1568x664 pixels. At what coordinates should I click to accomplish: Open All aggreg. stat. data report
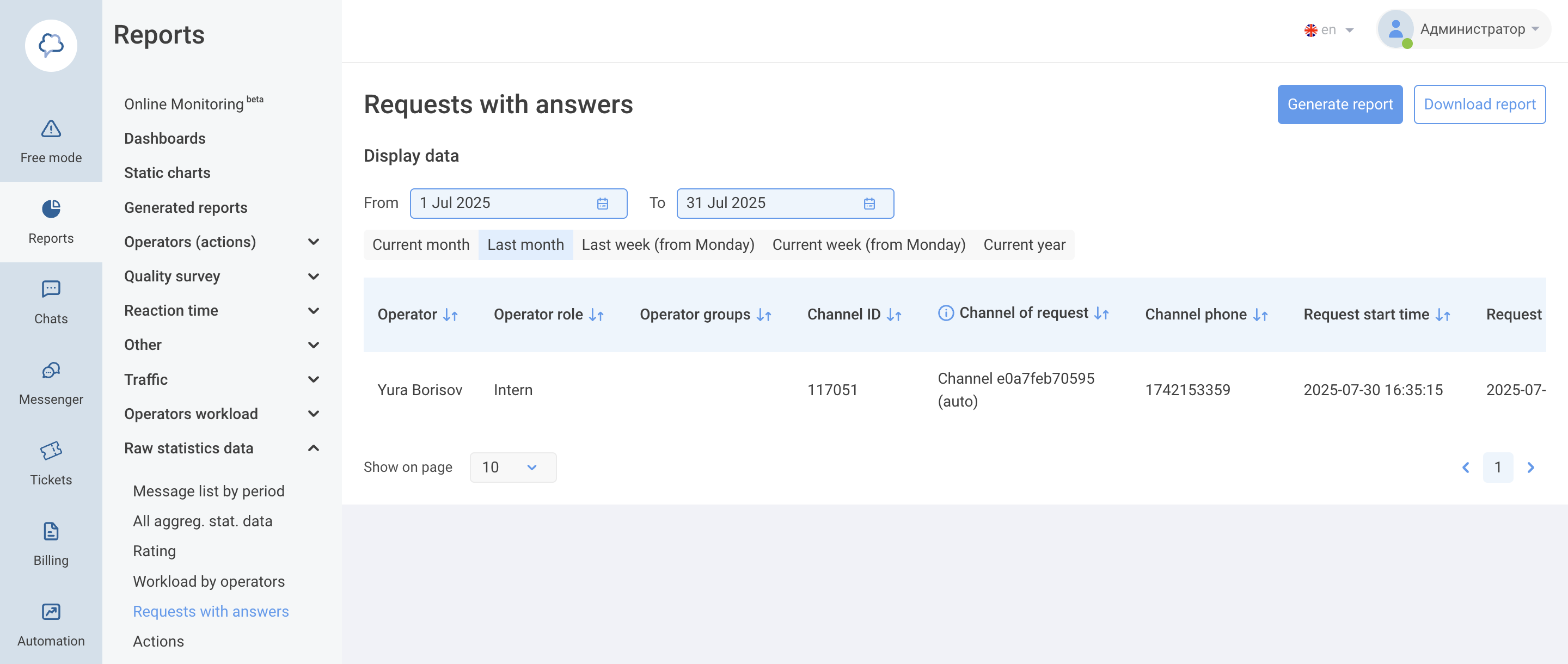[202, 521]
